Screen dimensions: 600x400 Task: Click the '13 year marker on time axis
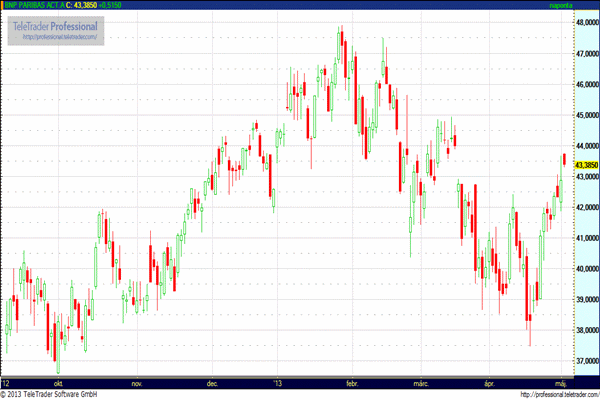(x=278, y=382)
